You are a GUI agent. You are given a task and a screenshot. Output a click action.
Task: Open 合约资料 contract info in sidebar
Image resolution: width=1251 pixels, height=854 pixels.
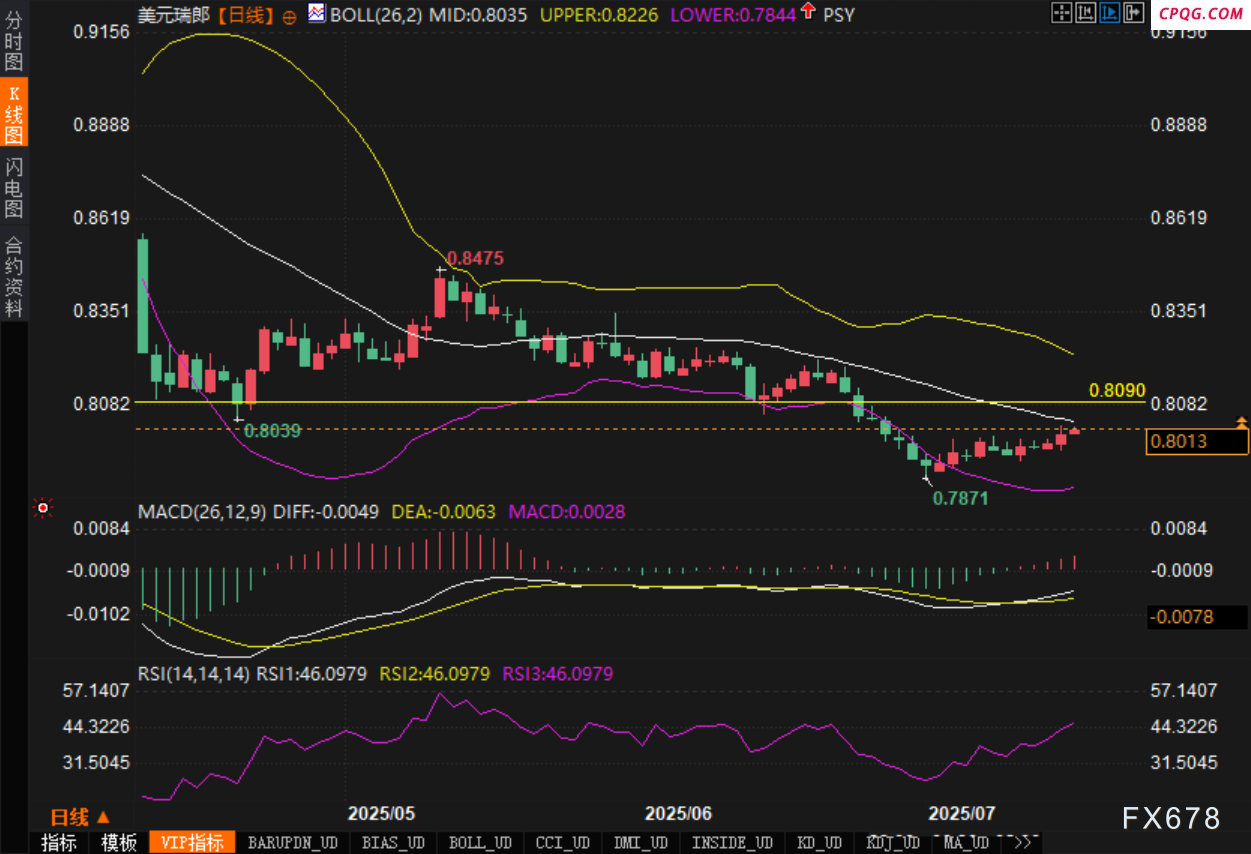pyautogui.click(x=14, y=277)
